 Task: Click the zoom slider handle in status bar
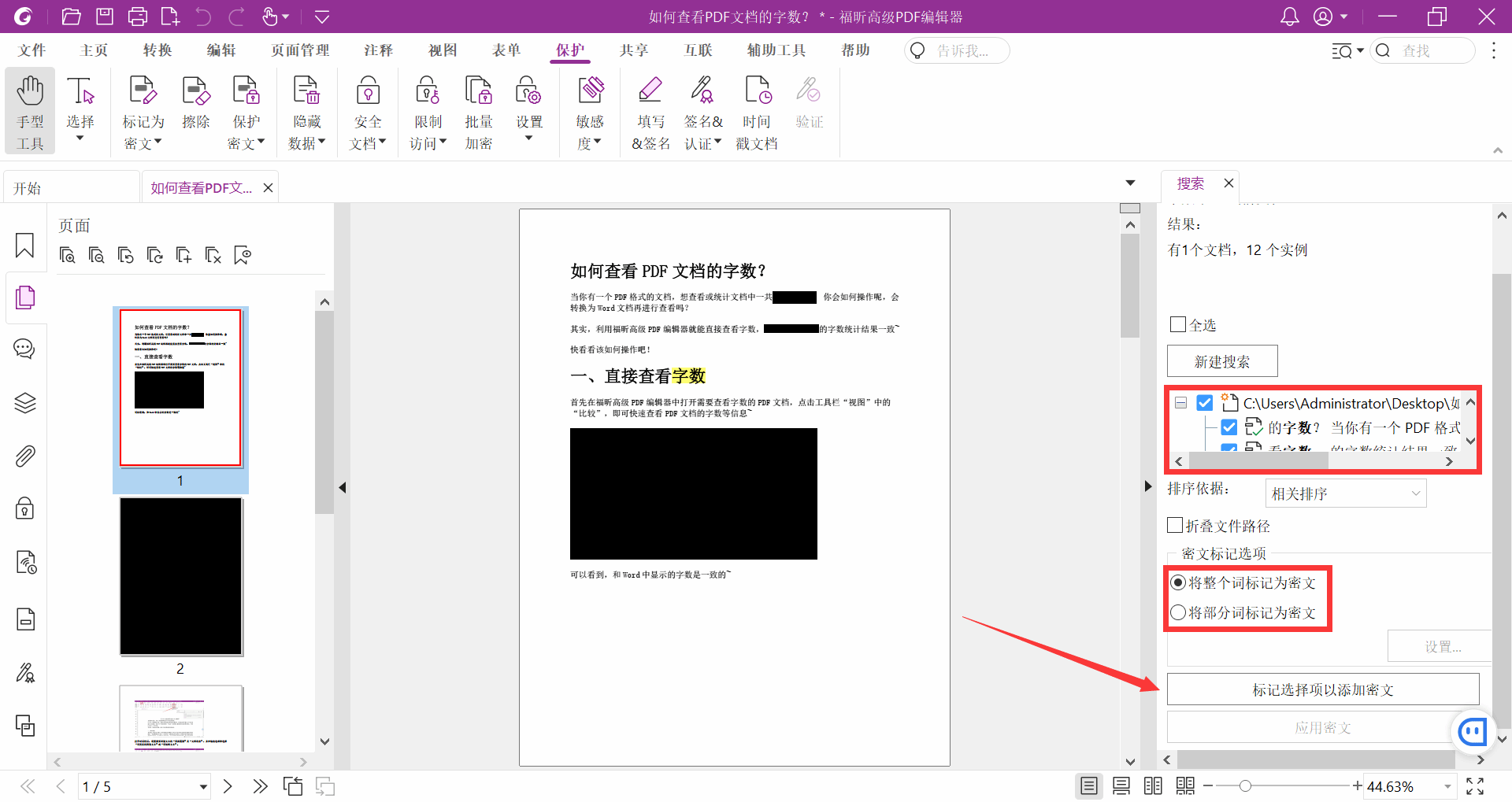pos(1245,786)
